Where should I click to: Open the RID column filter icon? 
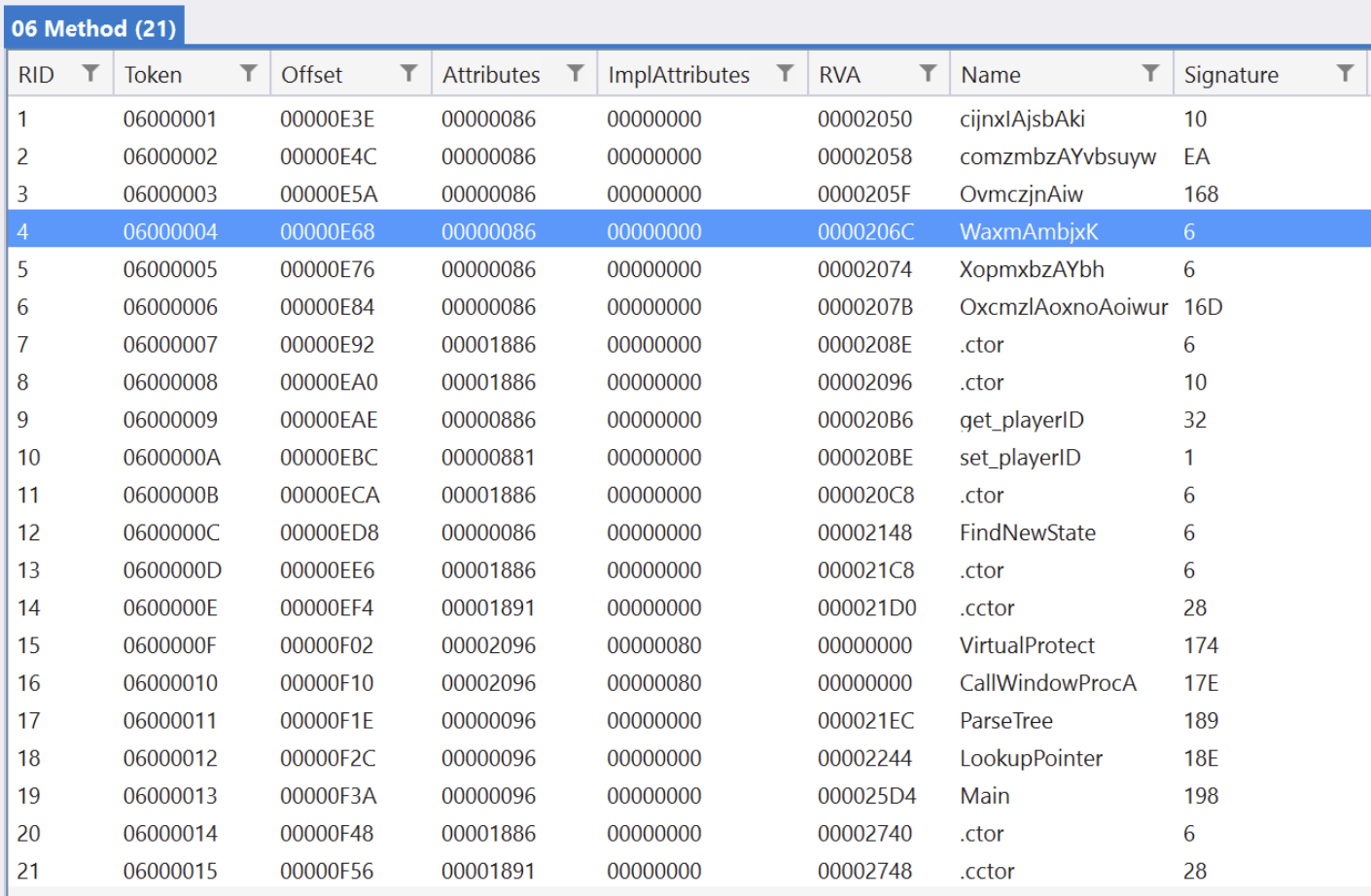click(92, 73)
